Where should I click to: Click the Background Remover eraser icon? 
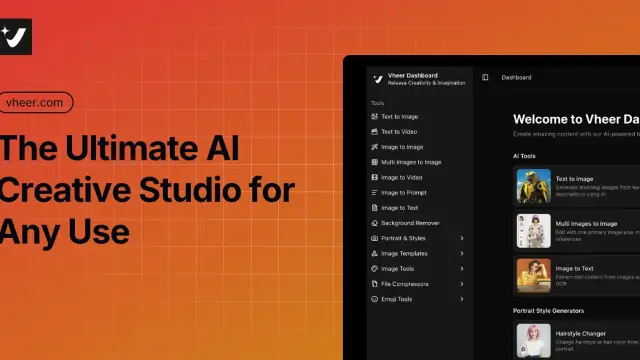pyautogui.click(x=374, y=223)
